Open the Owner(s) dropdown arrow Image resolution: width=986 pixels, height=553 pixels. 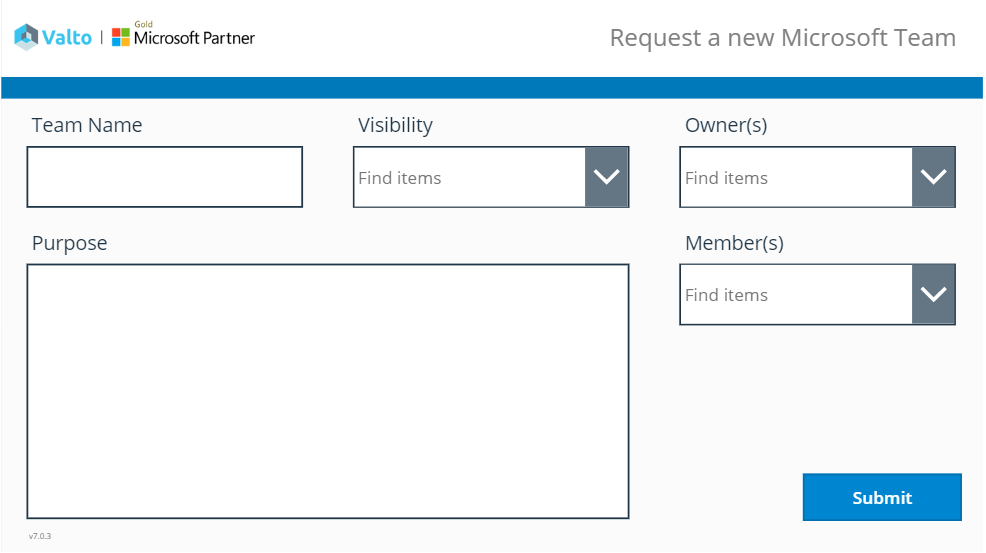pyautogui.click(x=933, y=177)
